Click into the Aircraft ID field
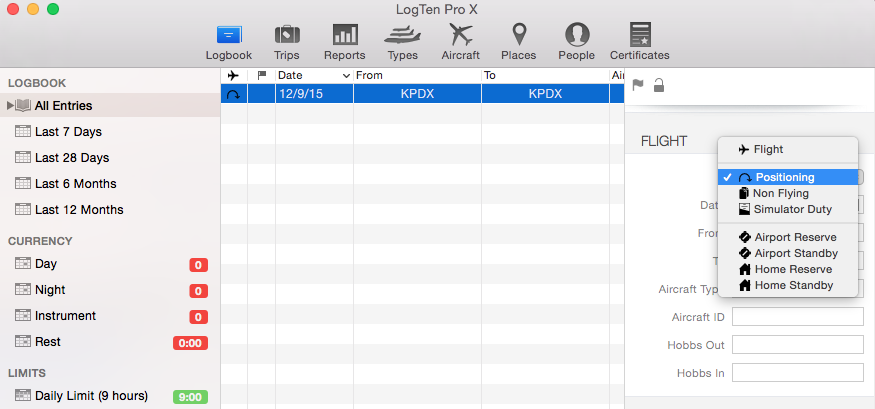Viewport: 875px width, 409px height. pos(797,316)
